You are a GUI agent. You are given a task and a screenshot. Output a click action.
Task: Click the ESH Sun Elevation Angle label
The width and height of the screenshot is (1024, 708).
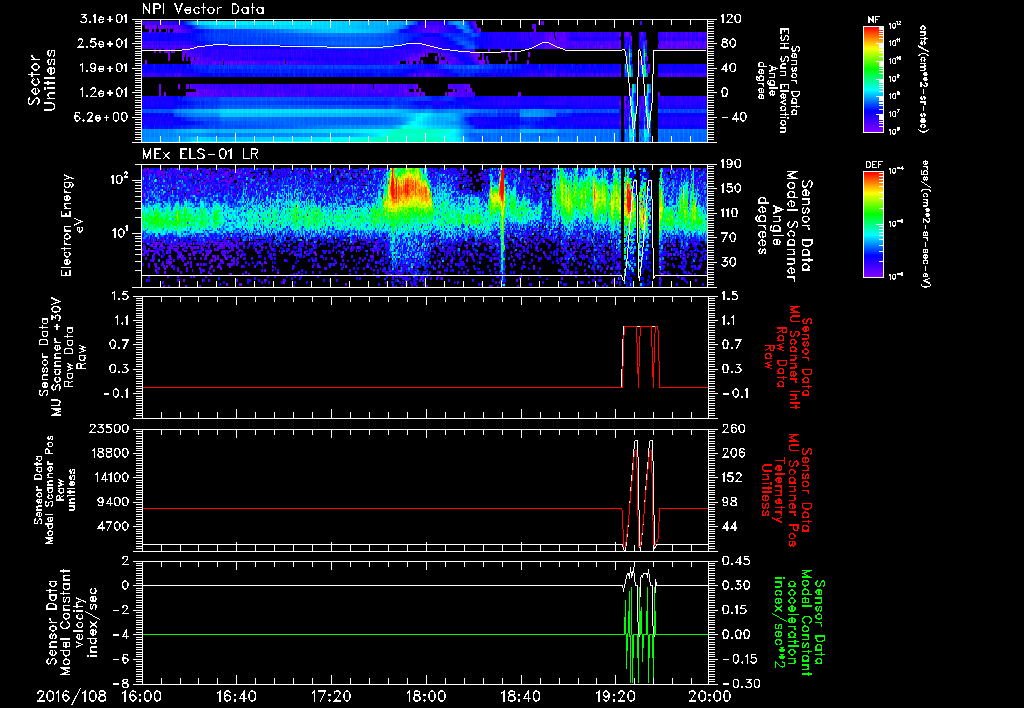click(777, 80)
